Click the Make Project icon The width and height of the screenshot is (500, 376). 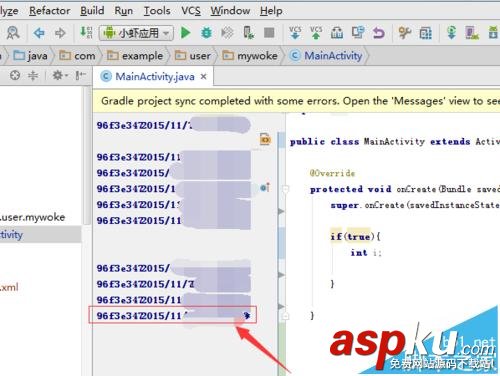point(86,33)
